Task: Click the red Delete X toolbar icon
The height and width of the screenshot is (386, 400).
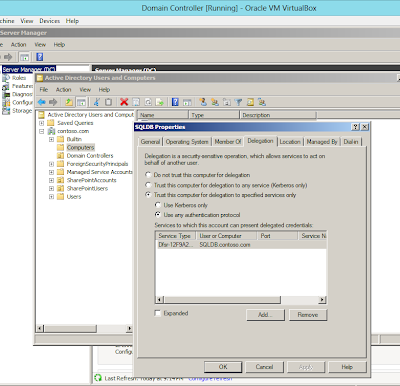Action: point(124,102)
